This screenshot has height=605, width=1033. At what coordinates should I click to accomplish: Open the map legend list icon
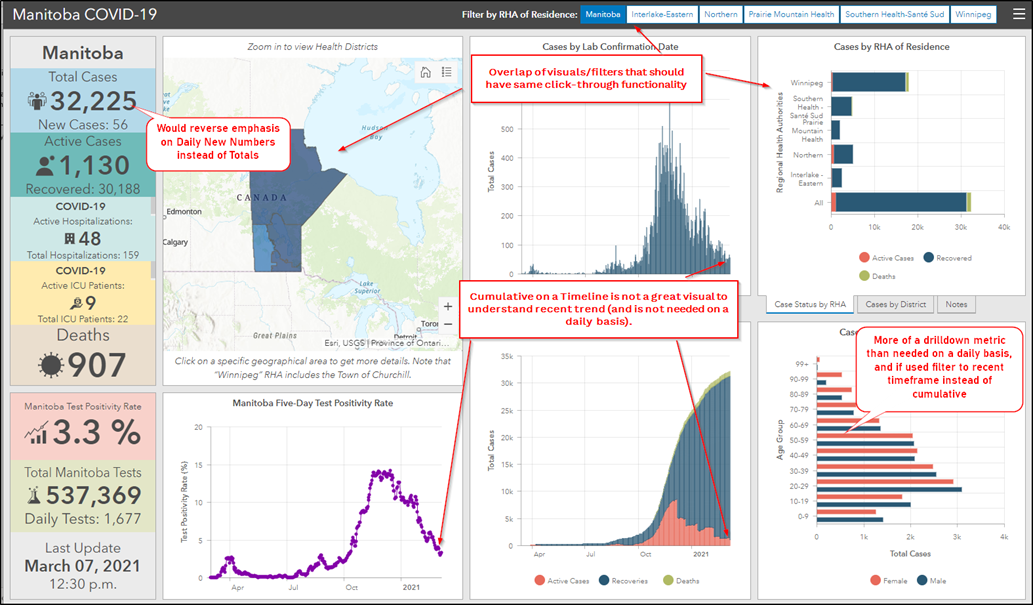tap(447, 72)
